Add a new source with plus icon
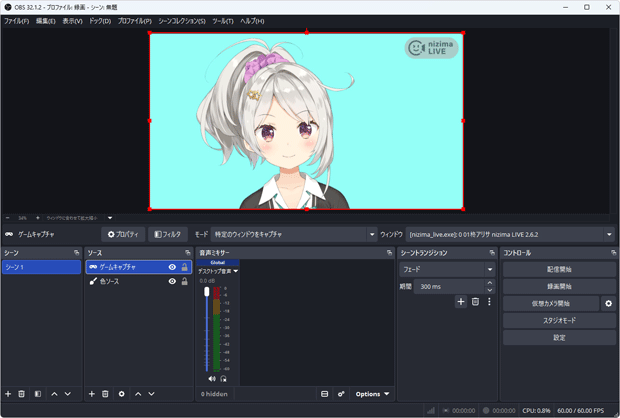620x418 pixels. pos(92,394)
